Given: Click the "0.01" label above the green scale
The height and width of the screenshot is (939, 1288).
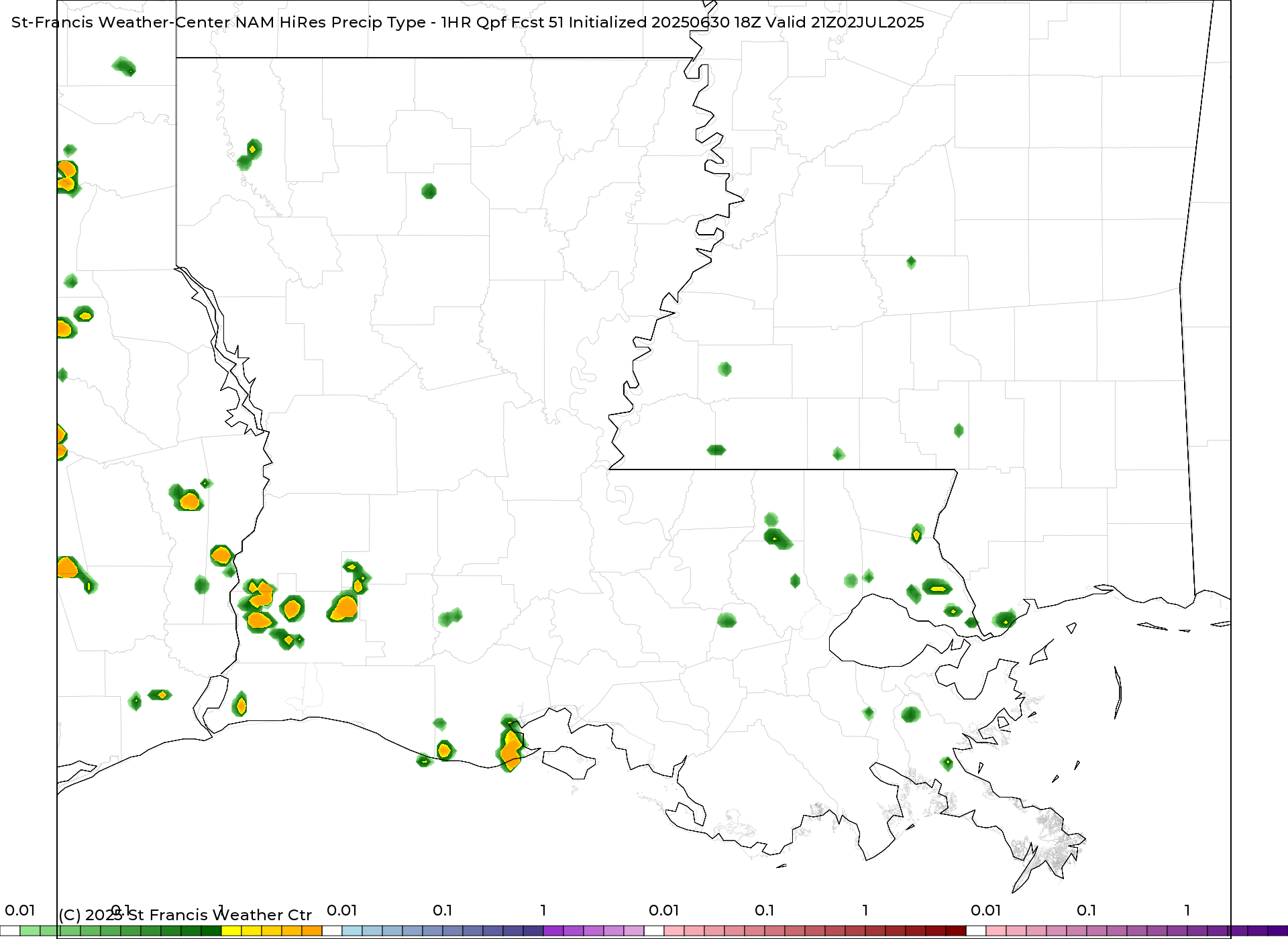Looking at the screenshot, I should point(19,910).
